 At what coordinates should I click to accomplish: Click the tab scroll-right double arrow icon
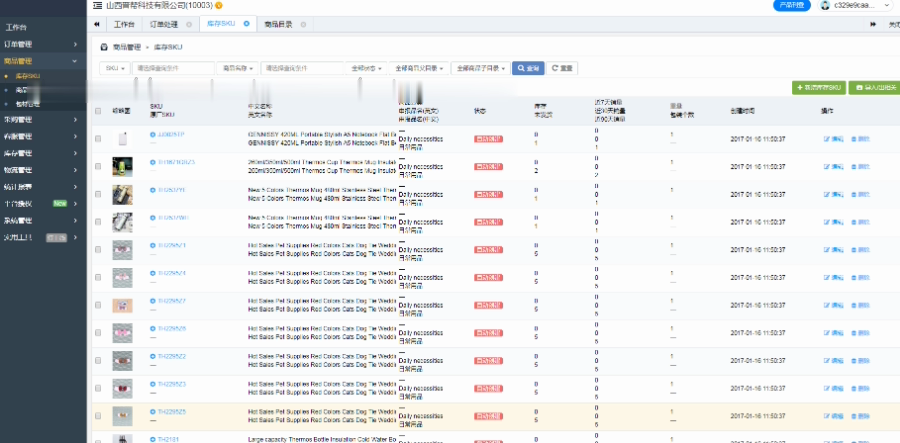(x=873, y=24)
